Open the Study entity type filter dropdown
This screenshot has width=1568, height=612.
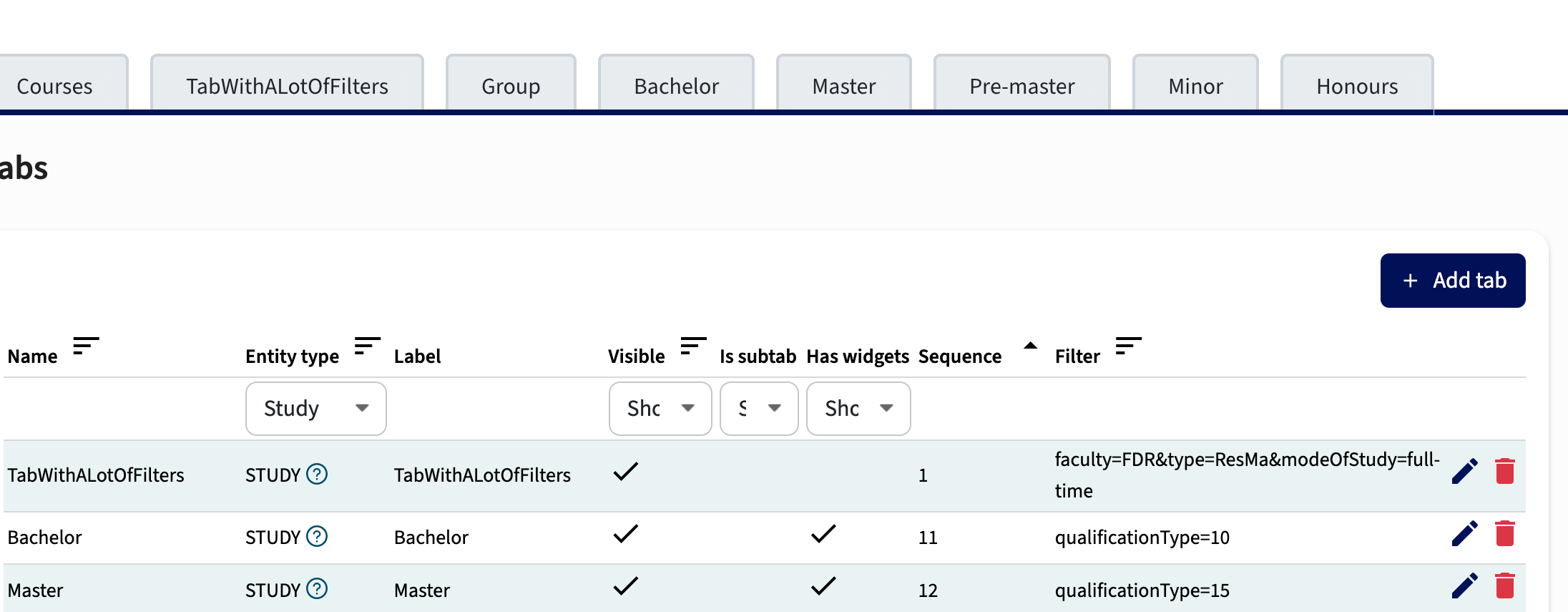[x=316, y=409]
